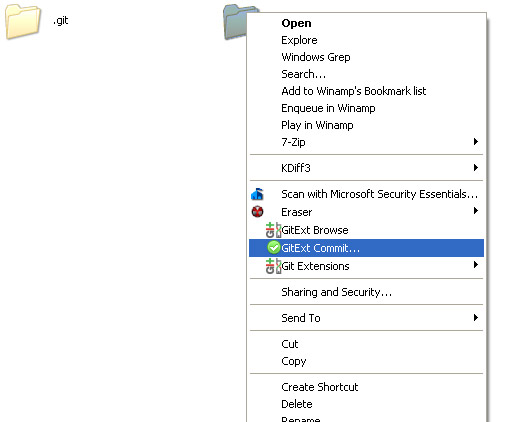Click the Microsoft Security Essentials scan icon
531x422 pixels.
(x=257, y=194)
